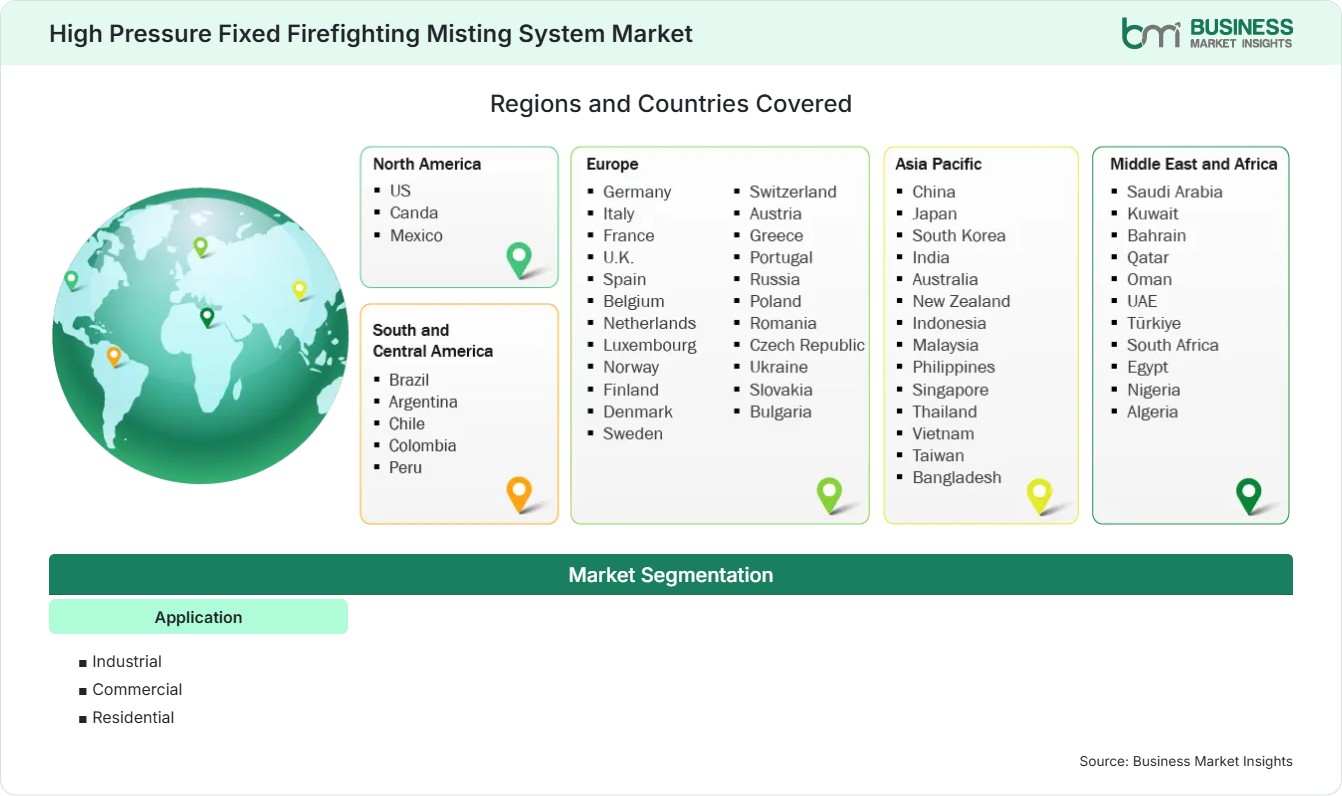Click the Industrial application item

coord(127,661)
